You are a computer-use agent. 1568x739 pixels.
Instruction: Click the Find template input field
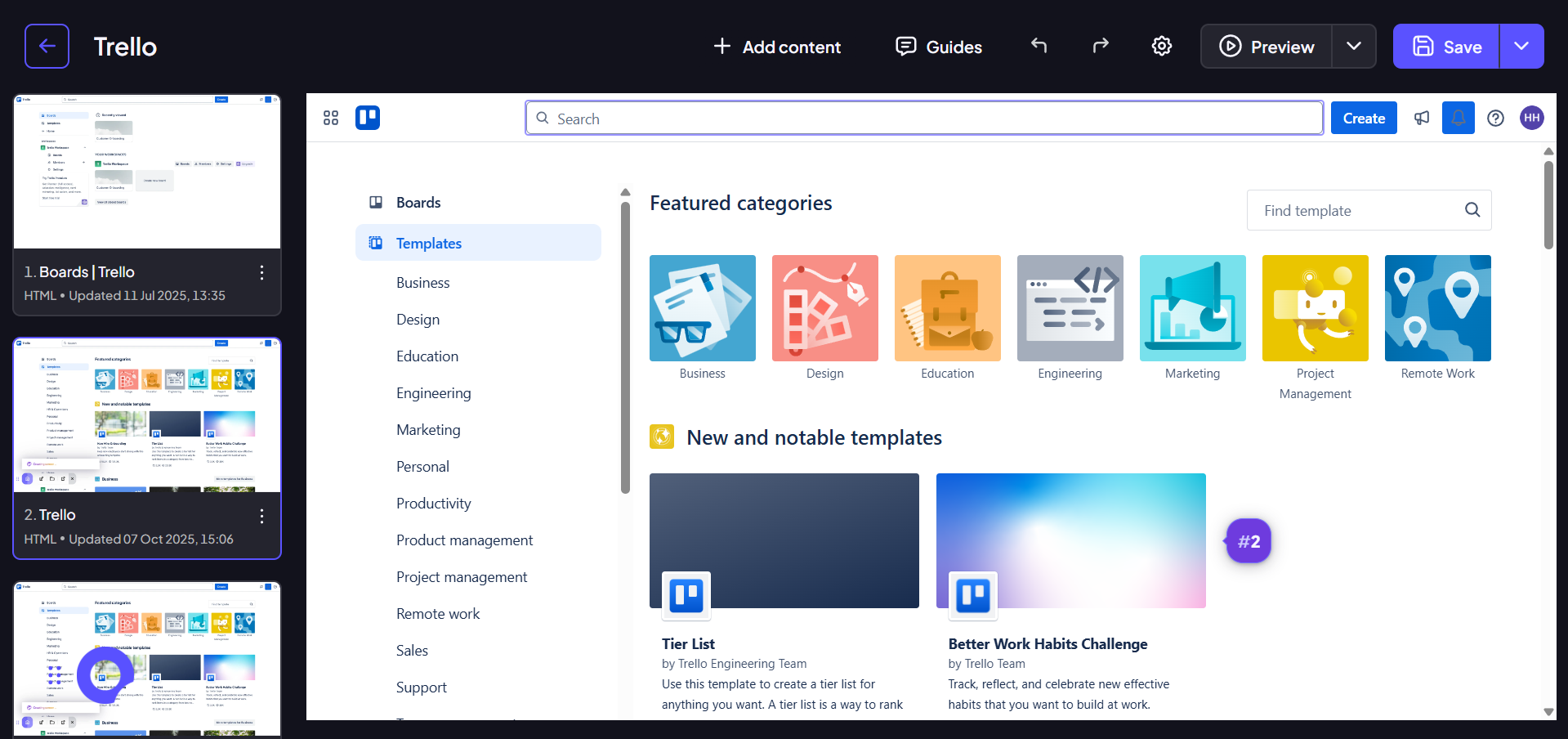pos(1369,210)
